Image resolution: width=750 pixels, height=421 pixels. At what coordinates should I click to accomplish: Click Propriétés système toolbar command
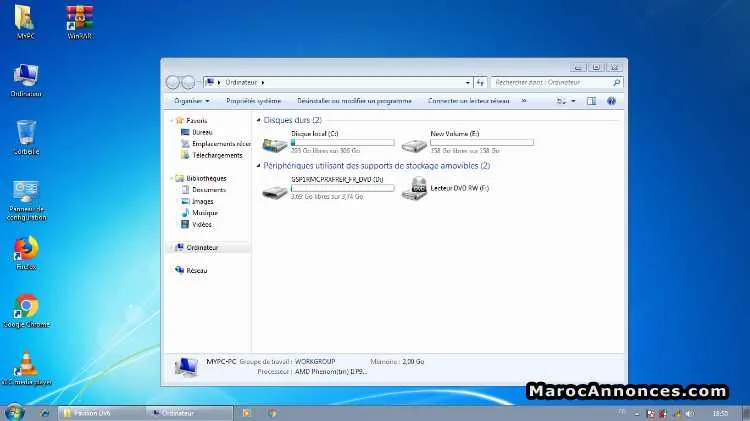tap(254, 101)
